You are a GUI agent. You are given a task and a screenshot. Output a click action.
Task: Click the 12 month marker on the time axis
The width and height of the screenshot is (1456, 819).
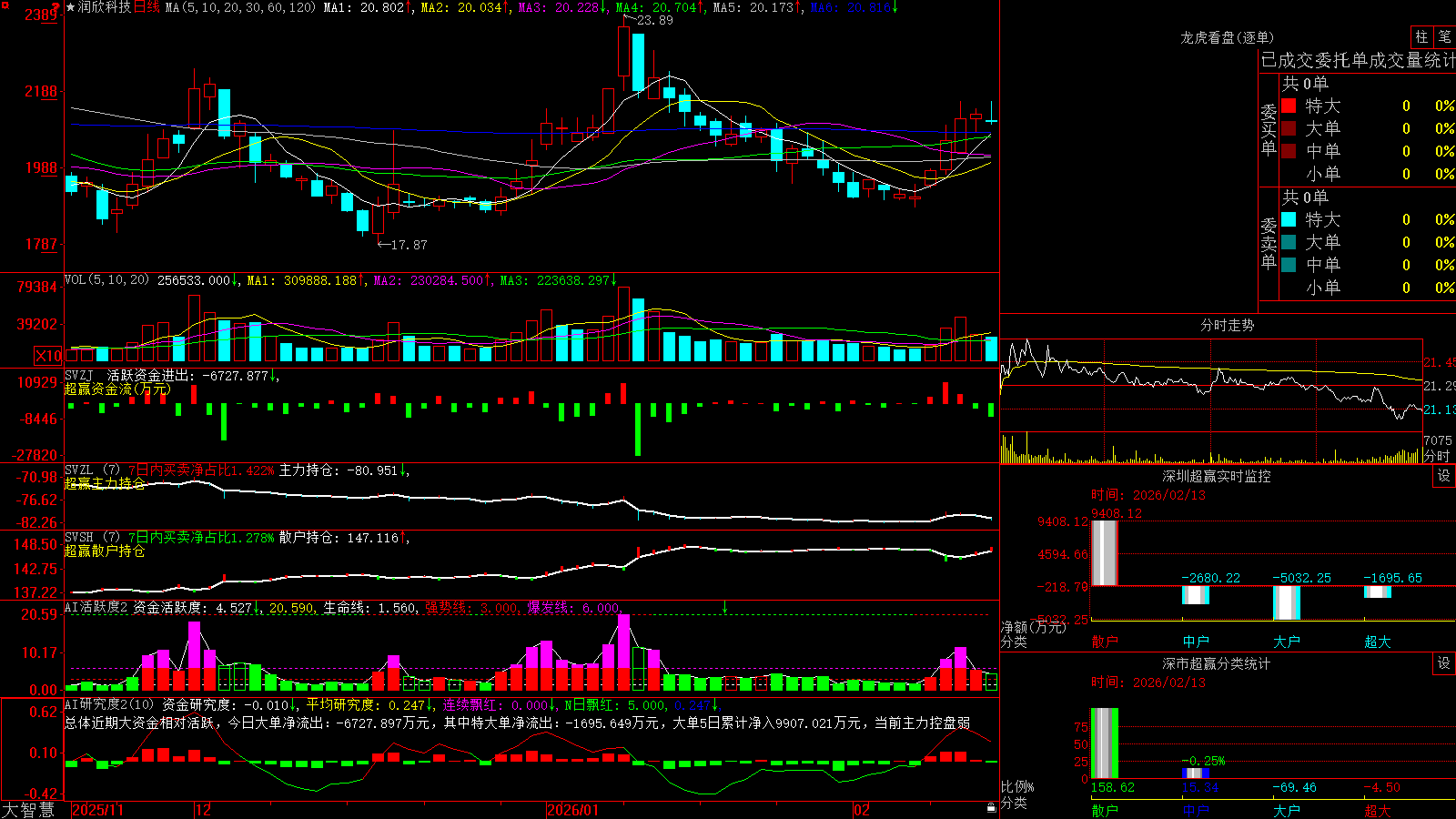[203, 810]
